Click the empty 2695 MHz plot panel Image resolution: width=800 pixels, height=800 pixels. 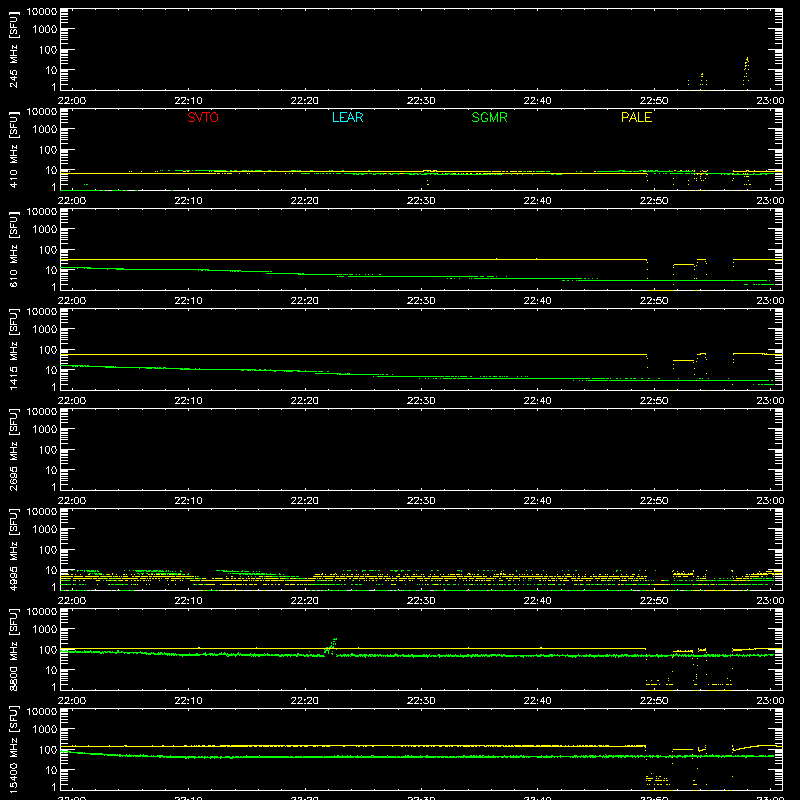pos(421,449)
